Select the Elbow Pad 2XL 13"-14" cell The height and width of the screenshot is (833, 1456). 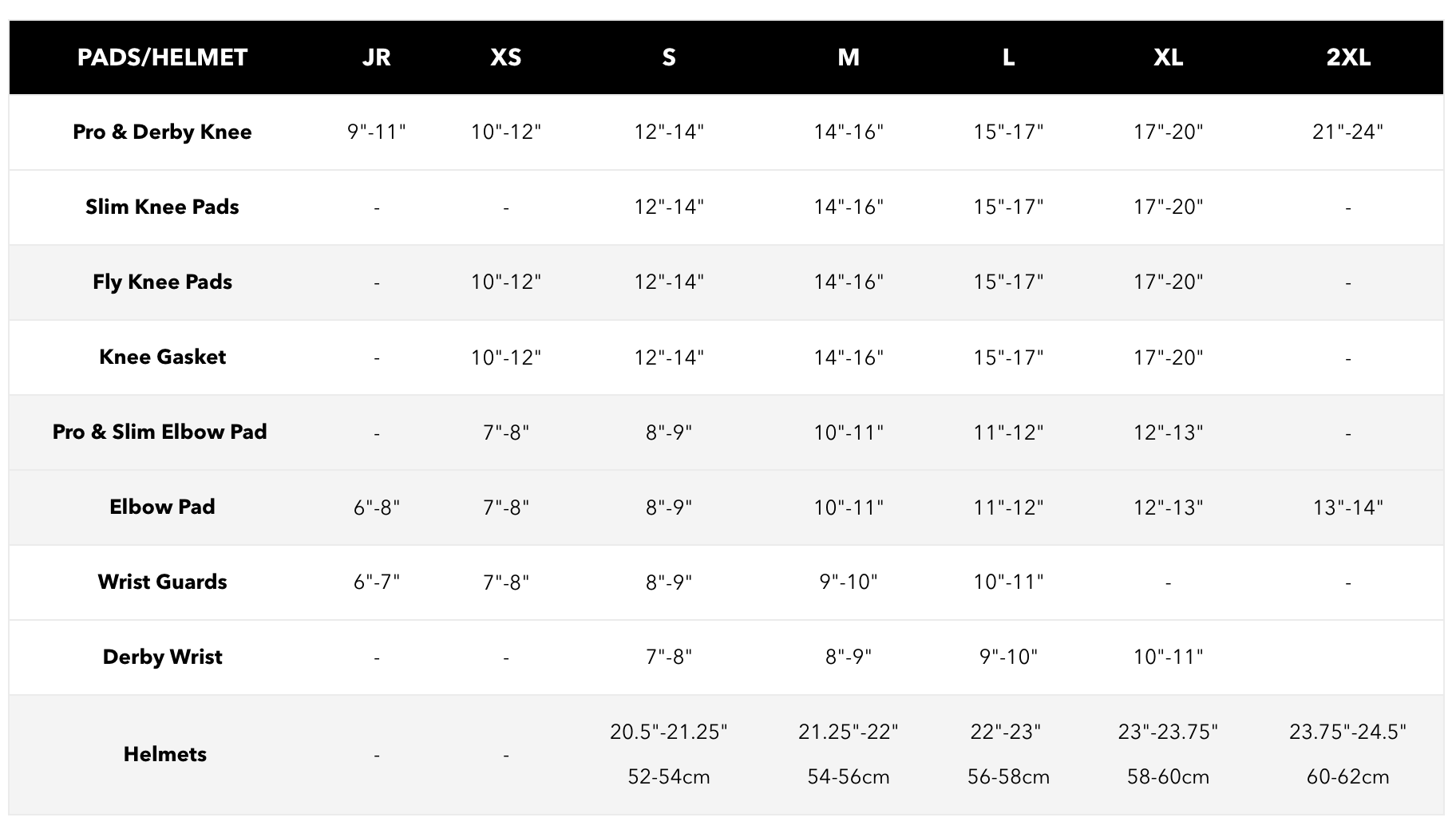[x=1347, y=507]
